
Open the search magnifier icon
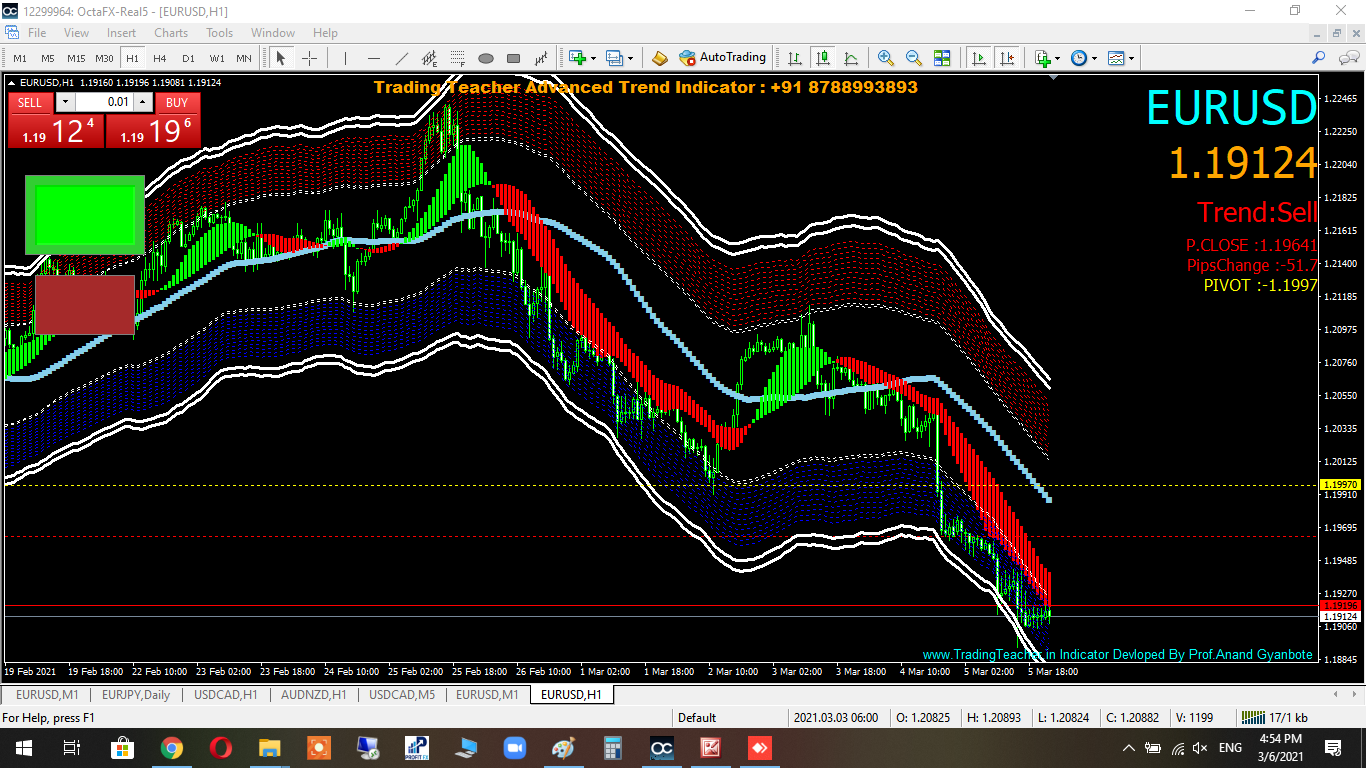[x=1319, y=58]
